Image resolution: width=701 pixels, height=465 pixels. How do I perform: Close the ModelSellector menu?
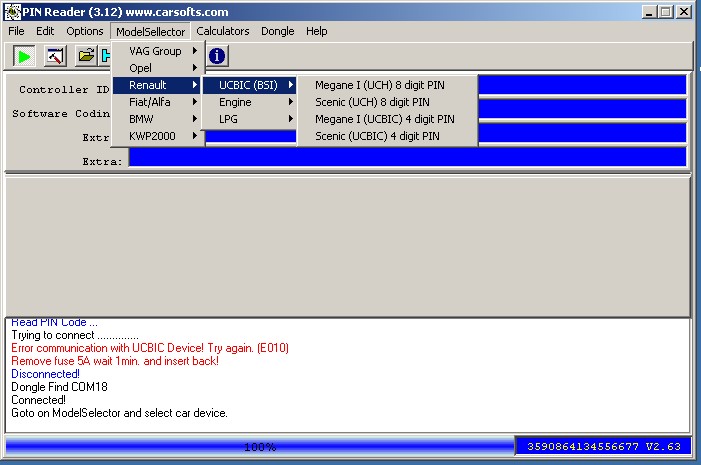150,32
